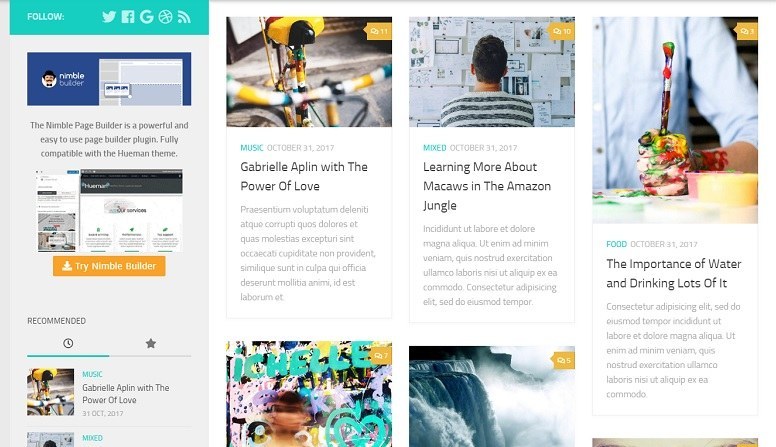Image resolution: width=776 pixels, height=447 pixels.
Task: Open the 11 comments badge on the bicycle post
Action: (x=379, y=31)
